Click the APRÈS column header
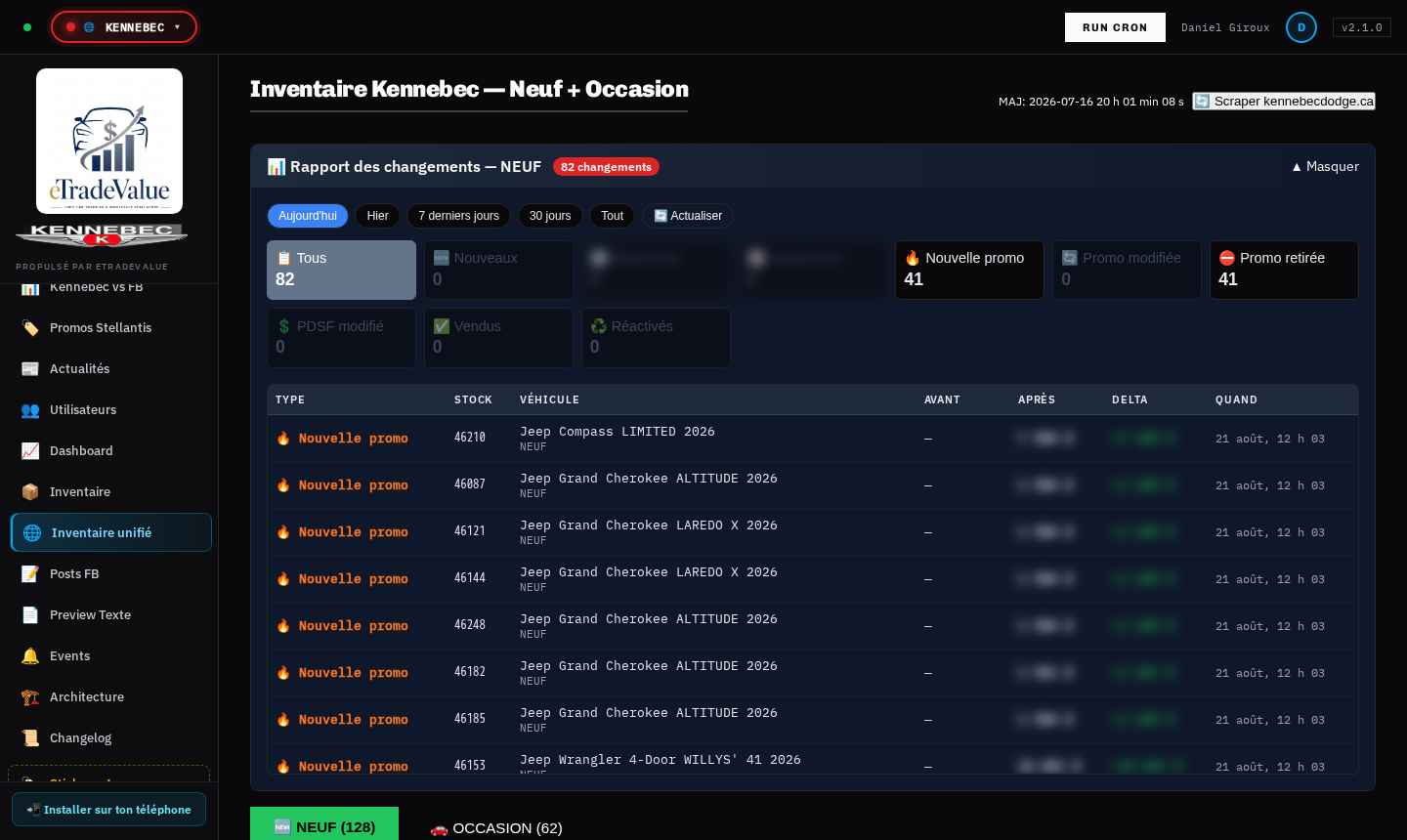Screen dimensions: 1407x840 click(1037, 399)
